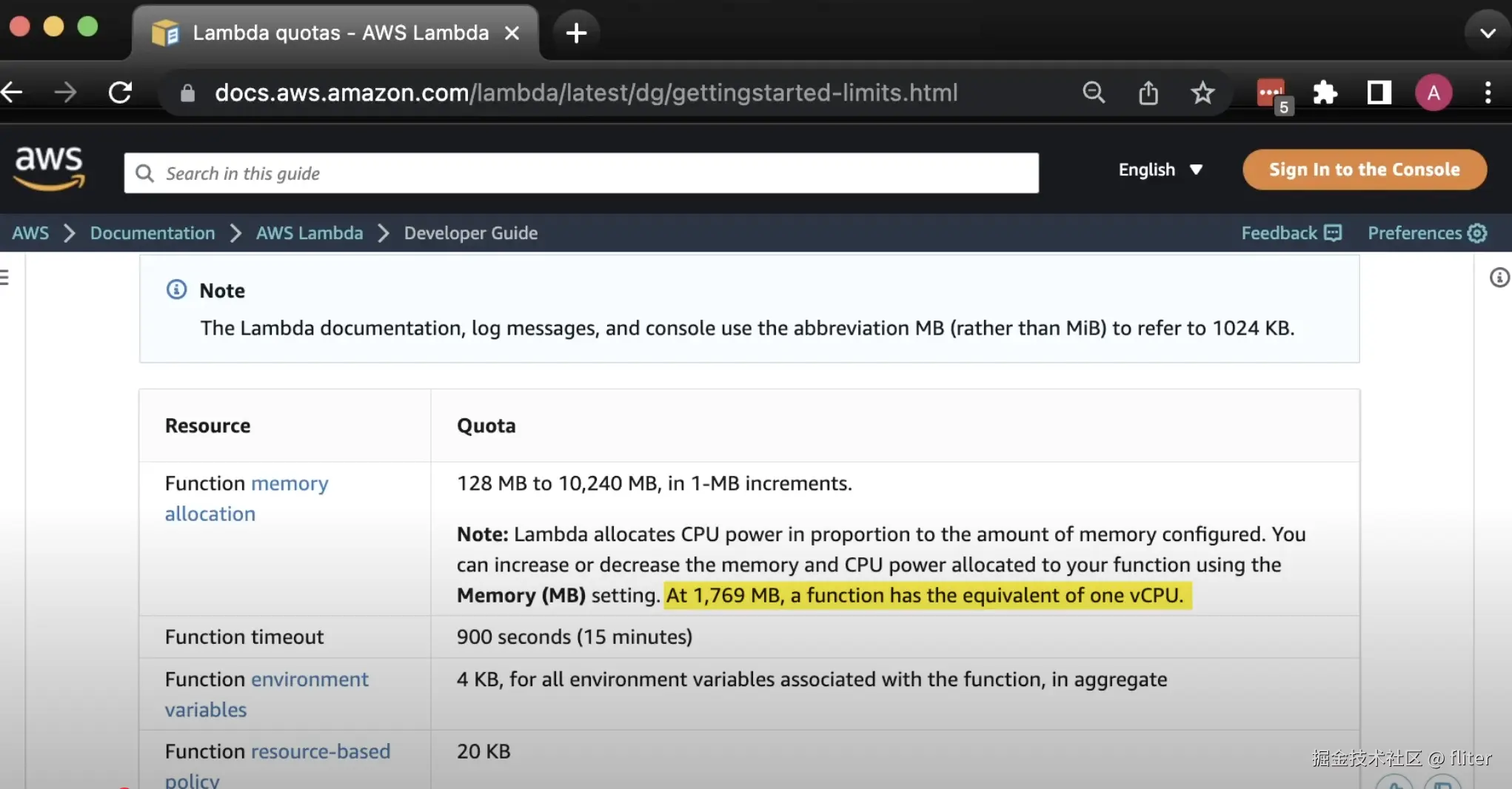Click Sign In to the Console button
Viewport: 1512px width, 789px height.
1364,169
